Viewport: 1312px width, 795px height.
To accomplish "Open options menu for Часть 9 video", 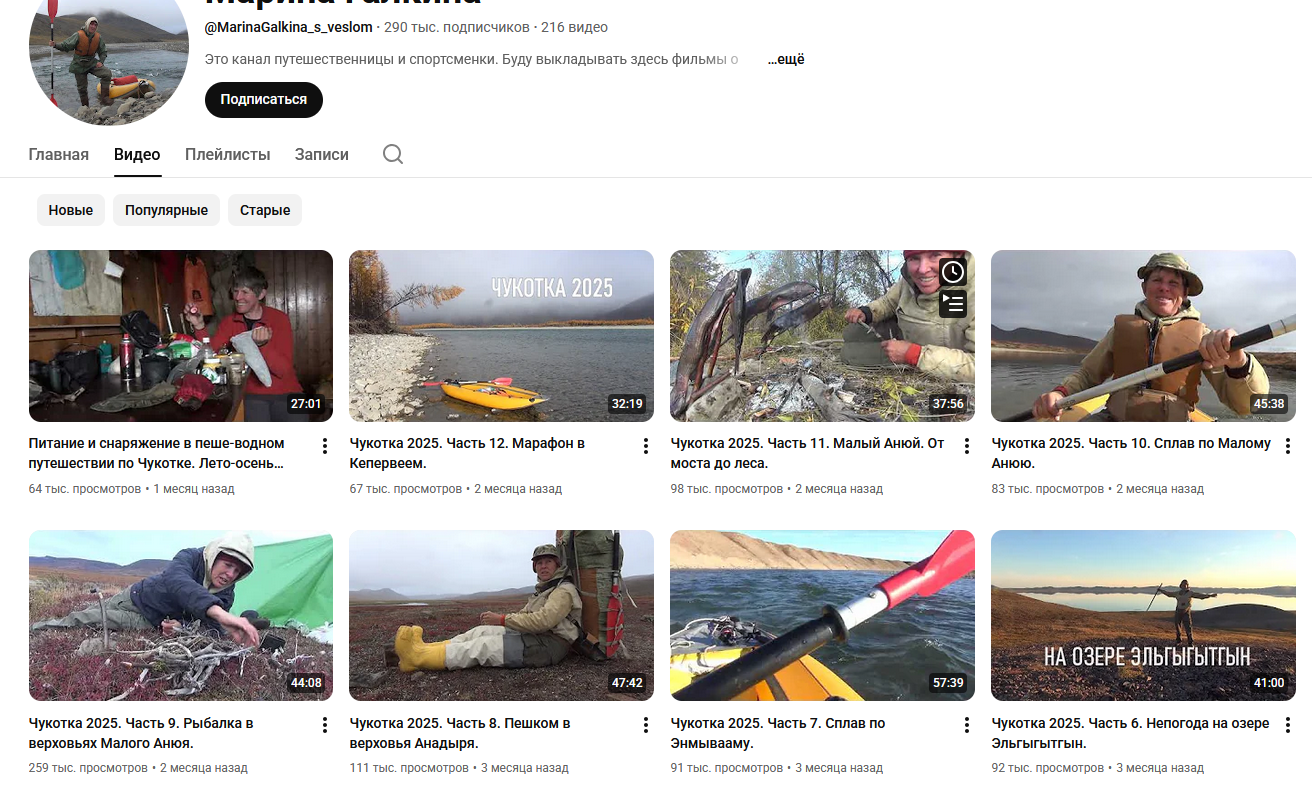I will point(325,725).
